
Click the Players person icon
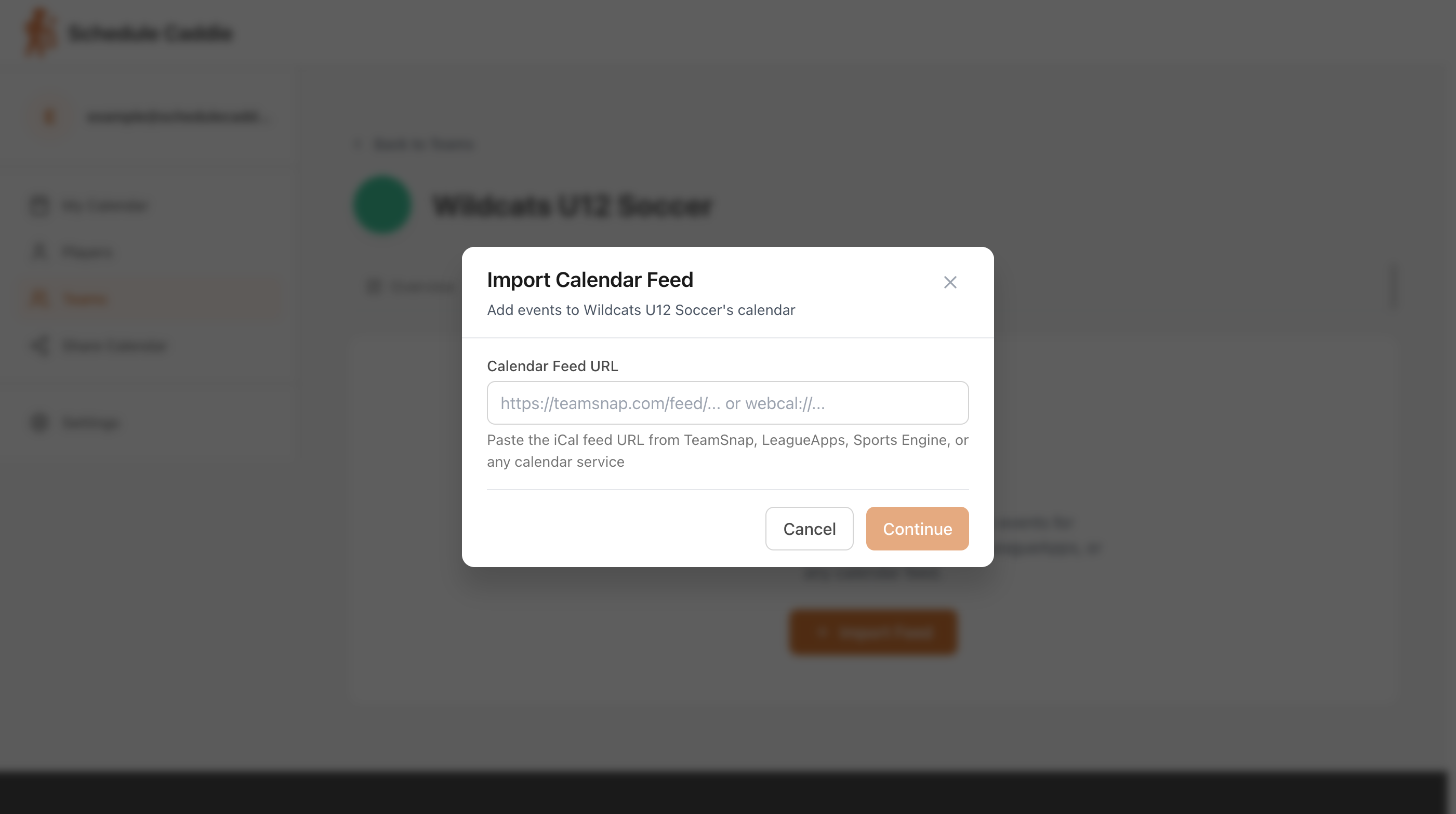click(39, 252)
